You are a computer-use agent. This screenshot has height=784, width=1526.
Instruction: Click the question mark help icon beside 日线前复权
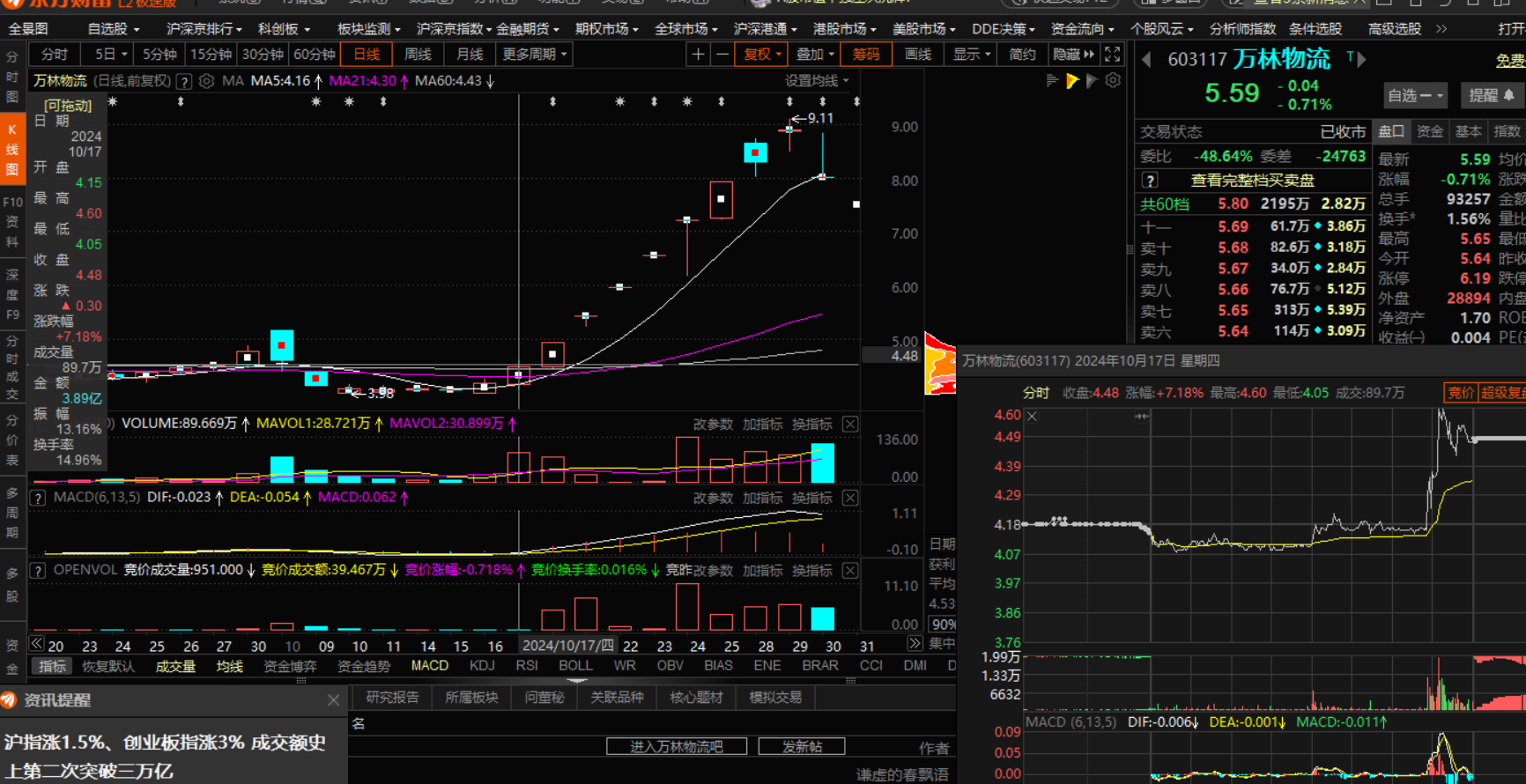[184, 81]
